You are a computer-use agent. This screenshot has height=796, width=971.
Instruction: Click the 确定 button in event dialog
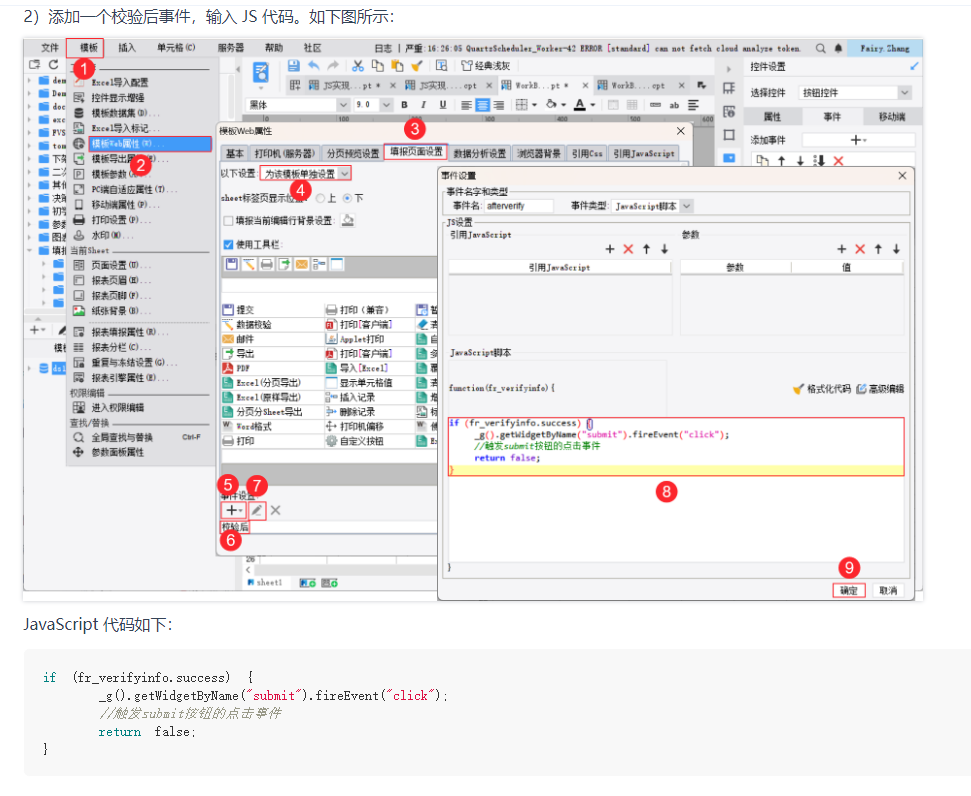point(848,591)
